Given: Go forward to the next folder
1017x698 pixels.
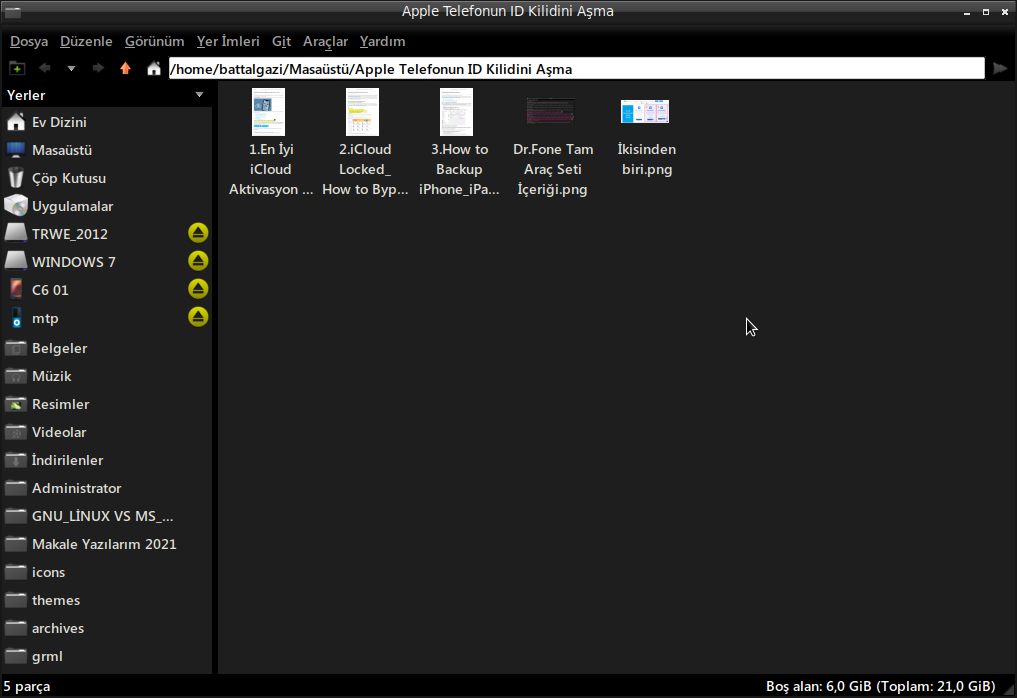Looking at the screenshot, I should point(98,68).
